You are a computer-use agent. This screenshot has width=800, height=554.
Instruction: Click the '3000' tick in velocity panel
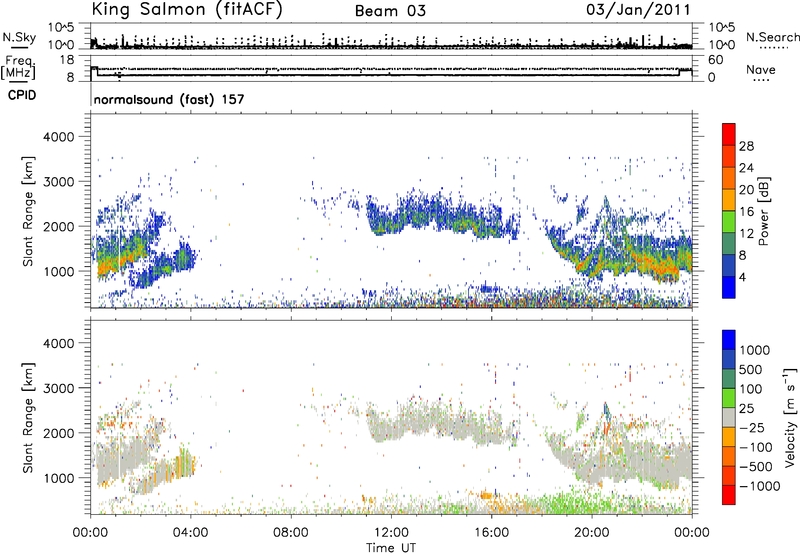click(58, 388)
